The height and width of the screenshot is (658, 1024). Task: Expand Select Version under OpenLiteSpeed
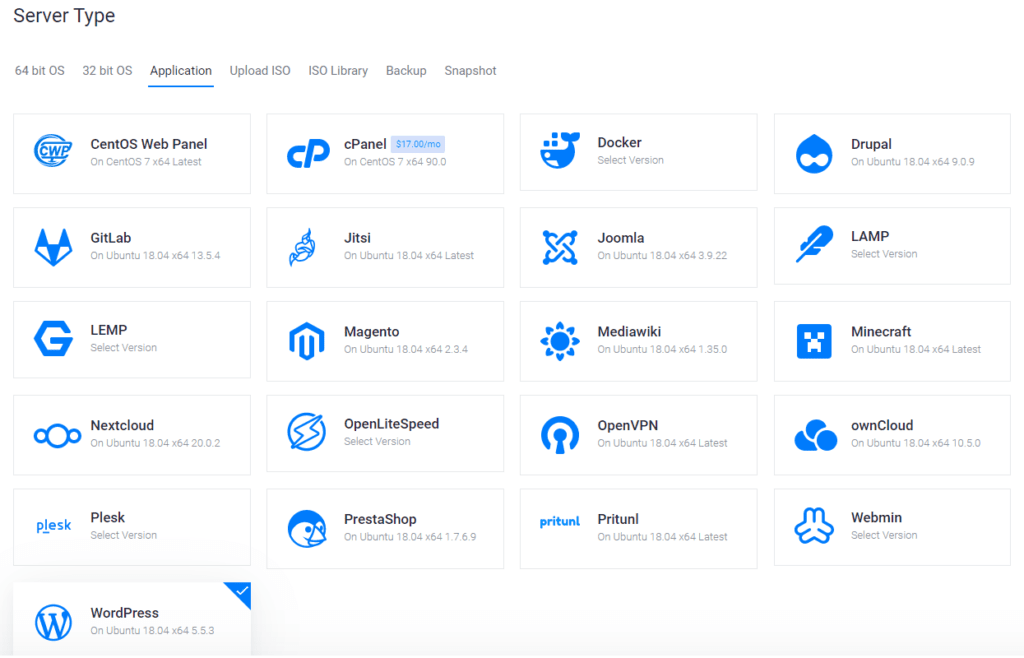pyautogui.click(x=377, y=441)
